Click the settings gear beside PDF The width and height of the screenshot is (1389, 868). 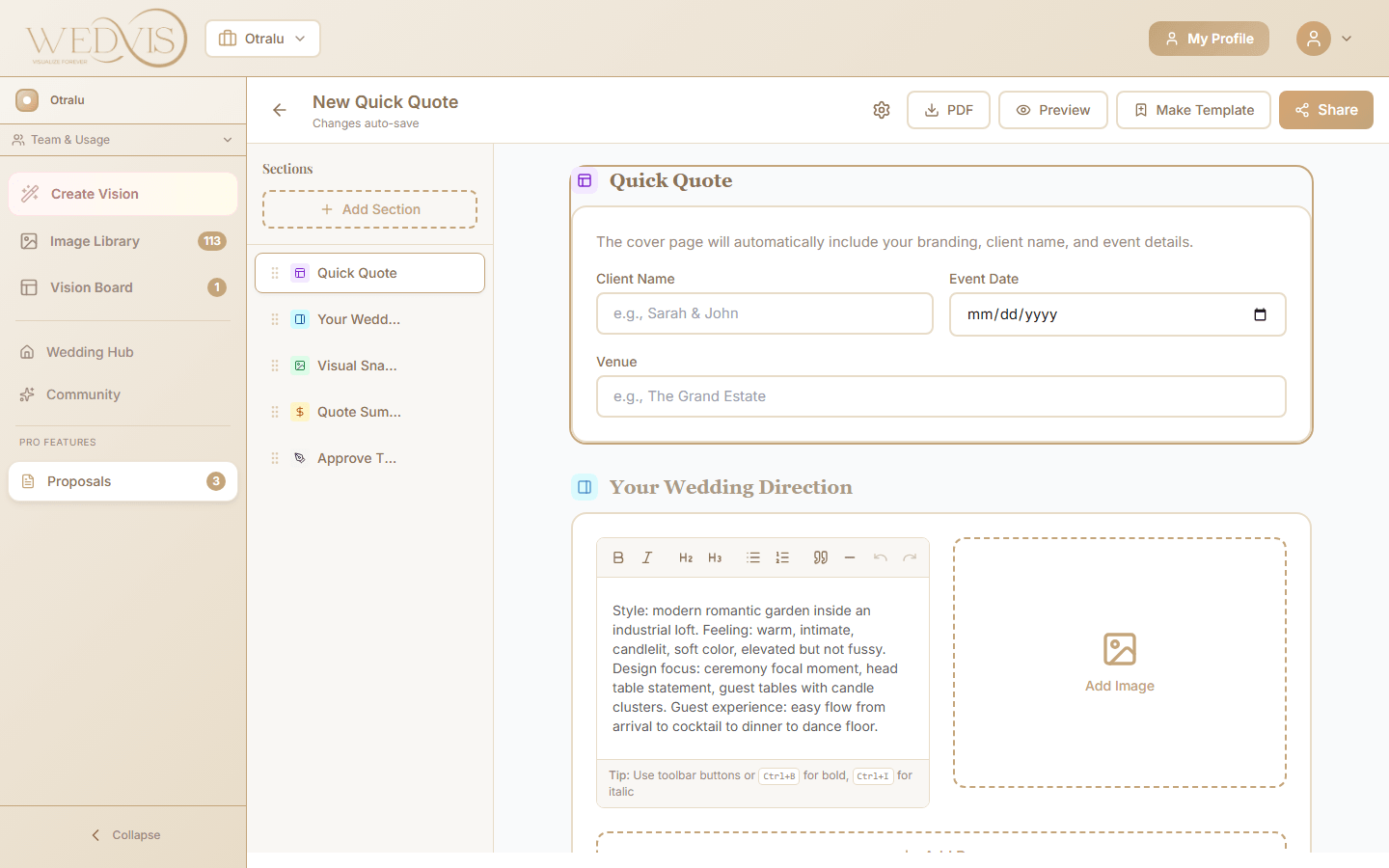pyautogui.click(x=881, y=110)
